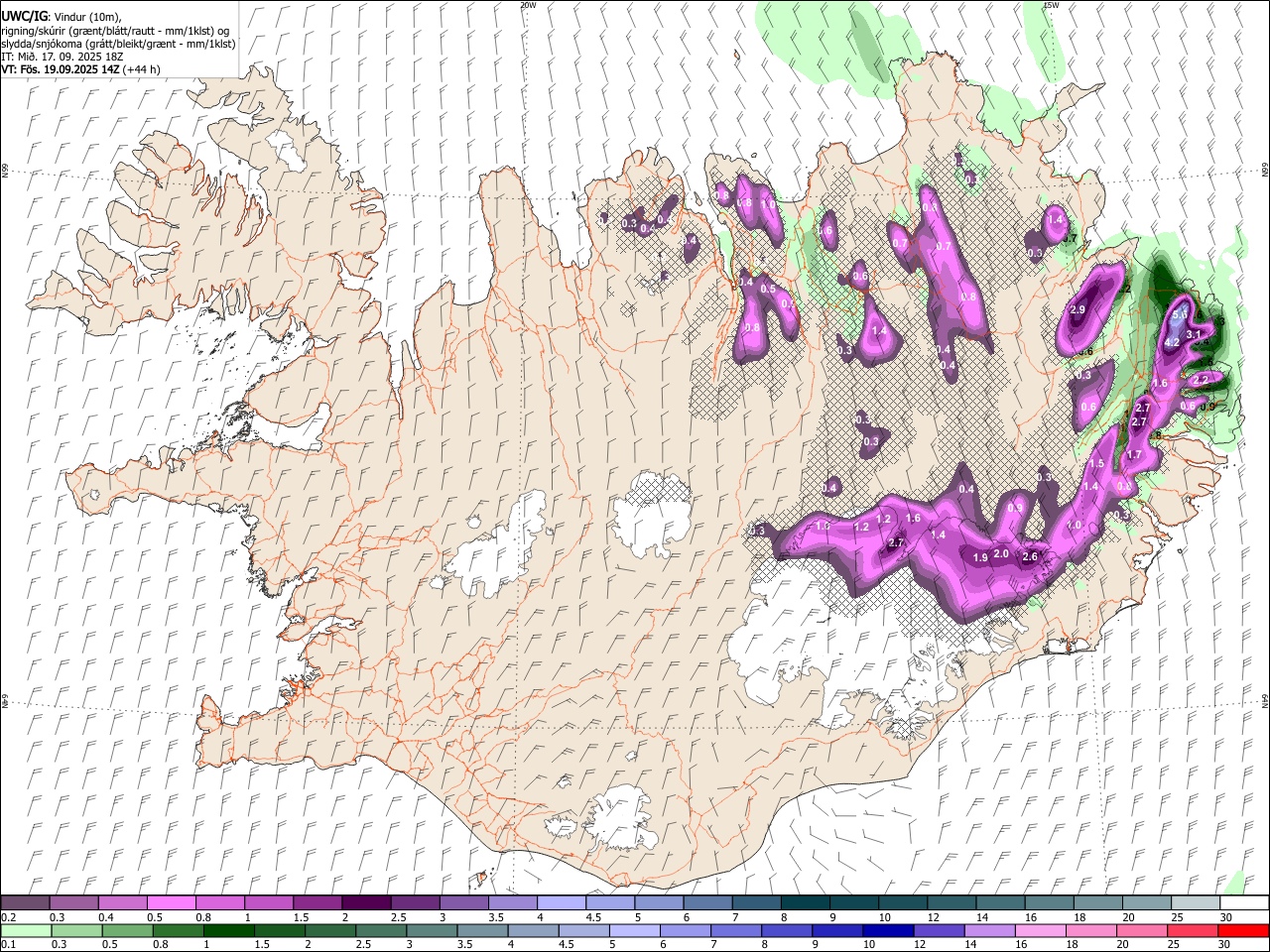Click the pale lavender swatch between 4 and 4.5 in purple row
This screenshot has height=952, width=1270.
click(562, 902)
